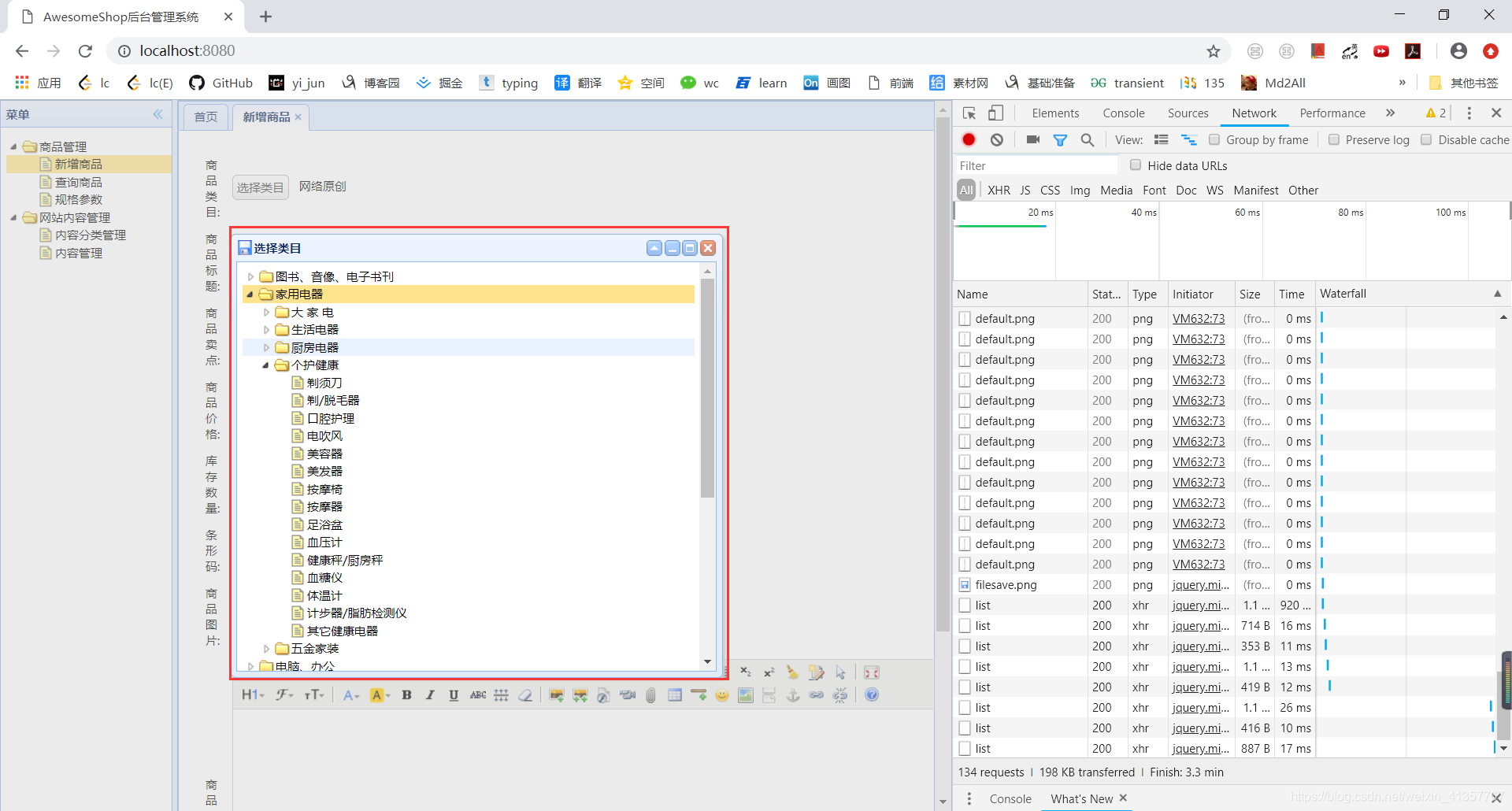Open the font color A dropdown
This screenshot has height=811, width=1512.
351,694
